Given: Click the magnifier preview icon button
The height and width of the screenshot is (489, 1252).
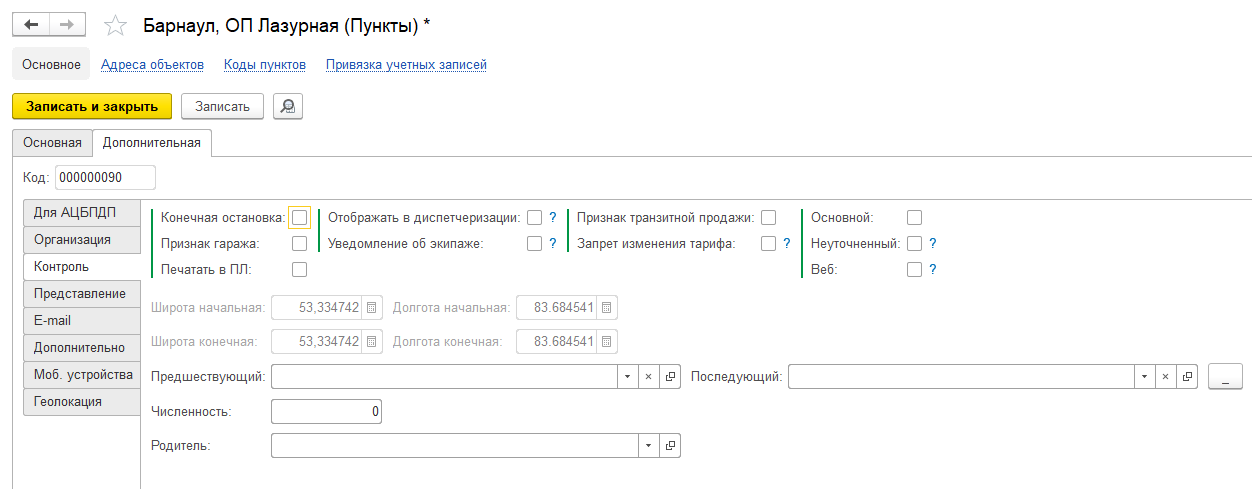Looking at the screenshot, I should pyautogui.click(x=288, y=106).
